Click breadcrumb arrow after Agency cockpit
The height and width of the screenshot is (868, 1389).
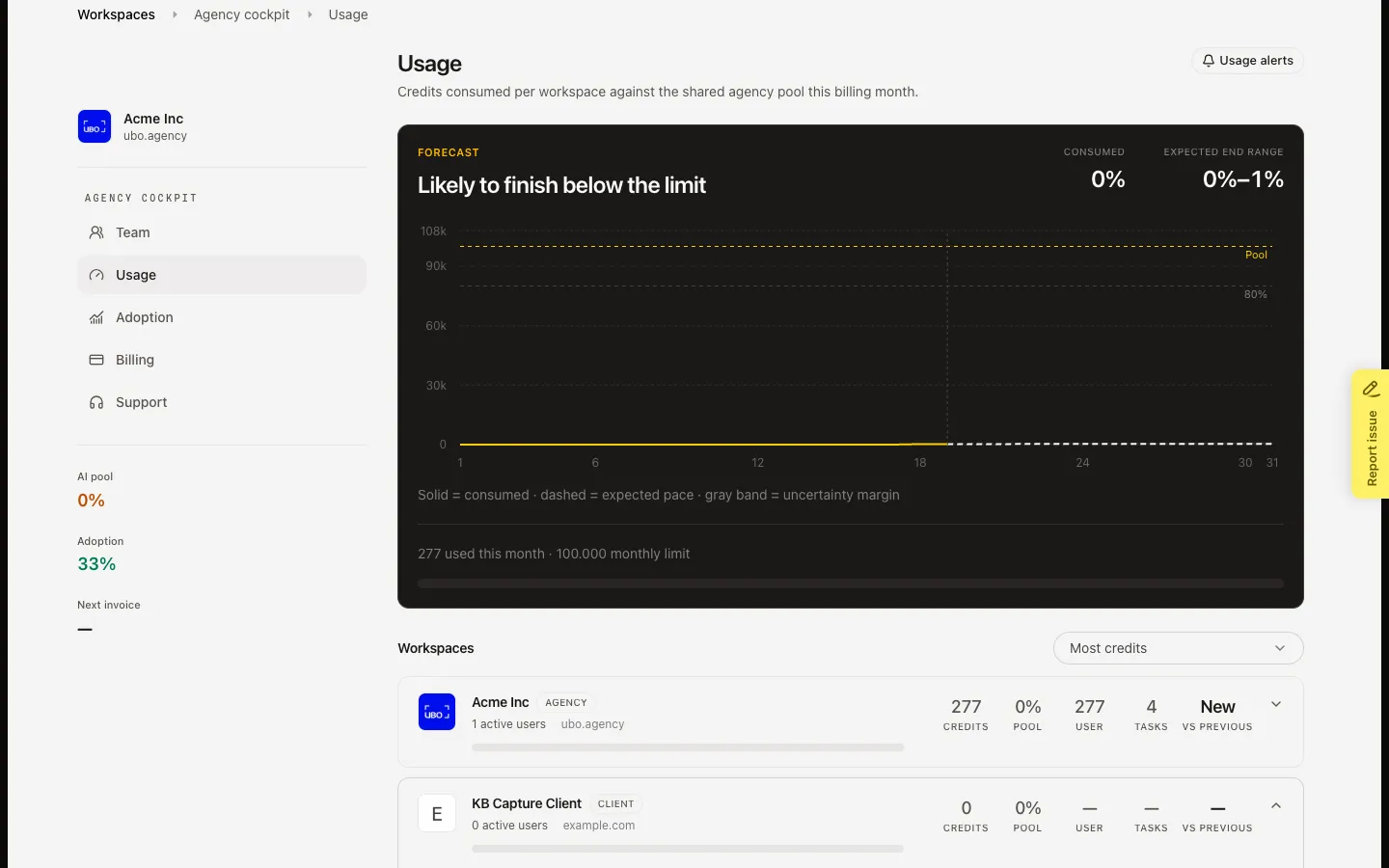310,14
